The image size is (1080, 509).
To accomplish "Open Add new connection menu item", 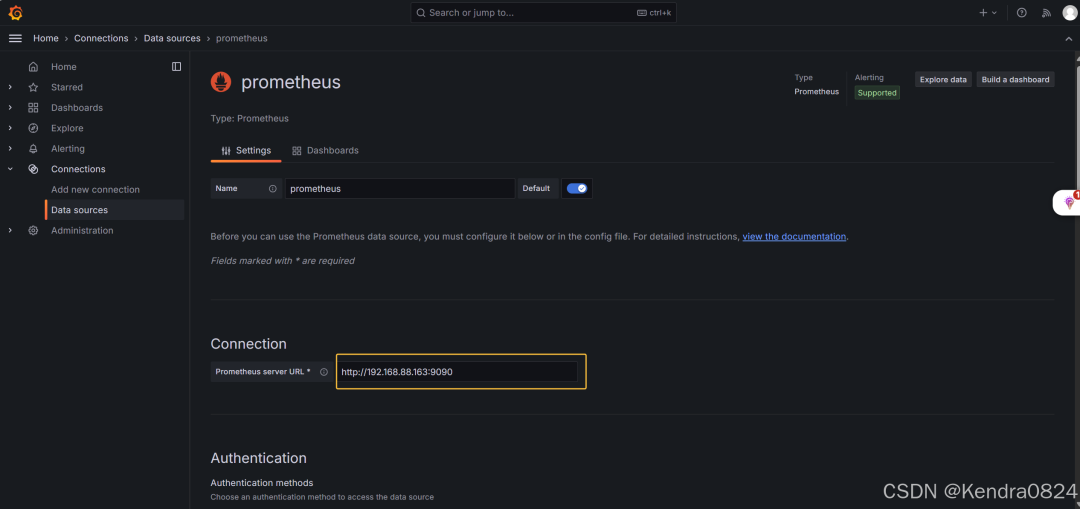I will (95, 189).
